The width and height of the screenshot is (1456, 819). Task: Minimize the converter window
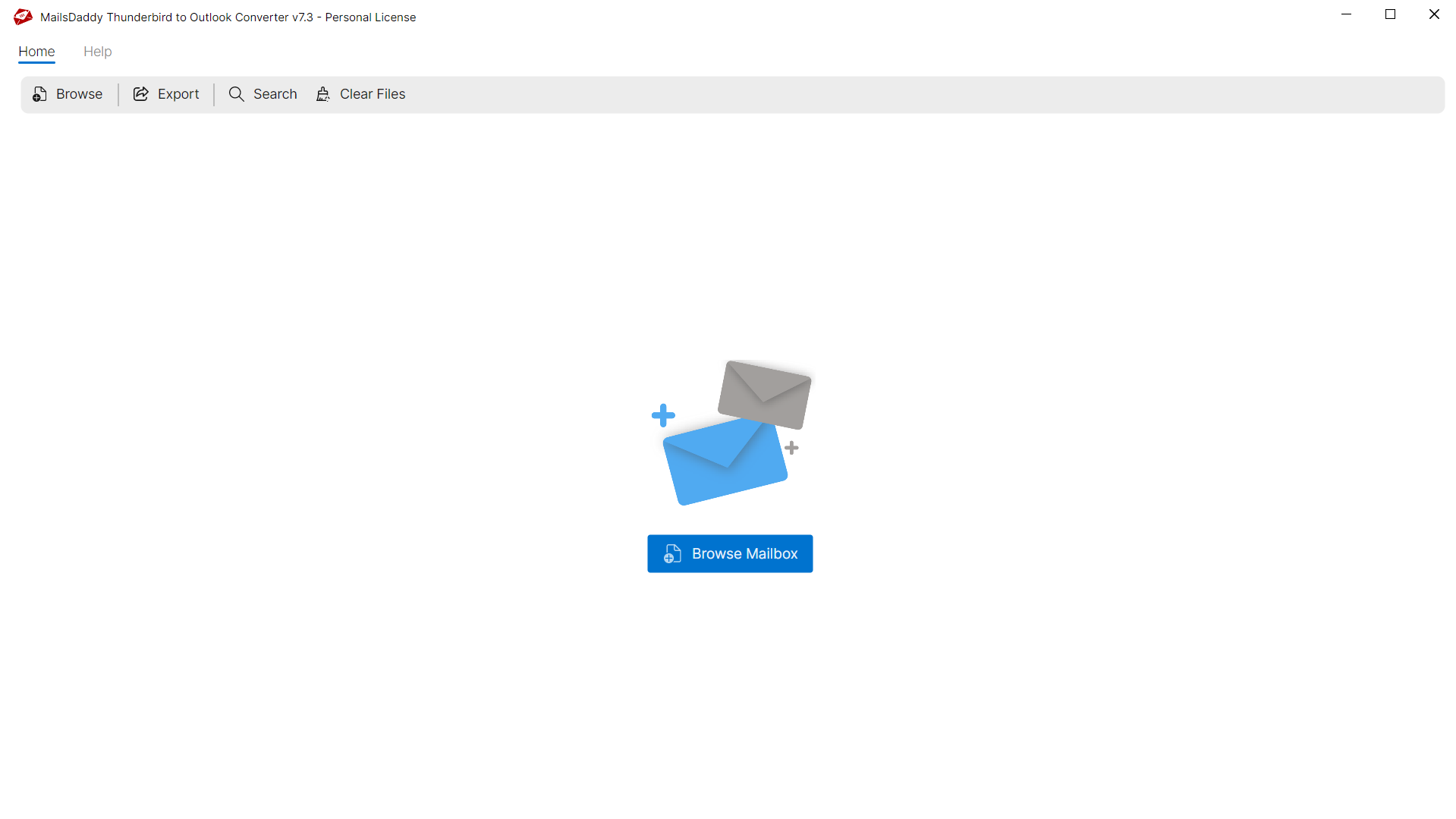(1347, 14)
